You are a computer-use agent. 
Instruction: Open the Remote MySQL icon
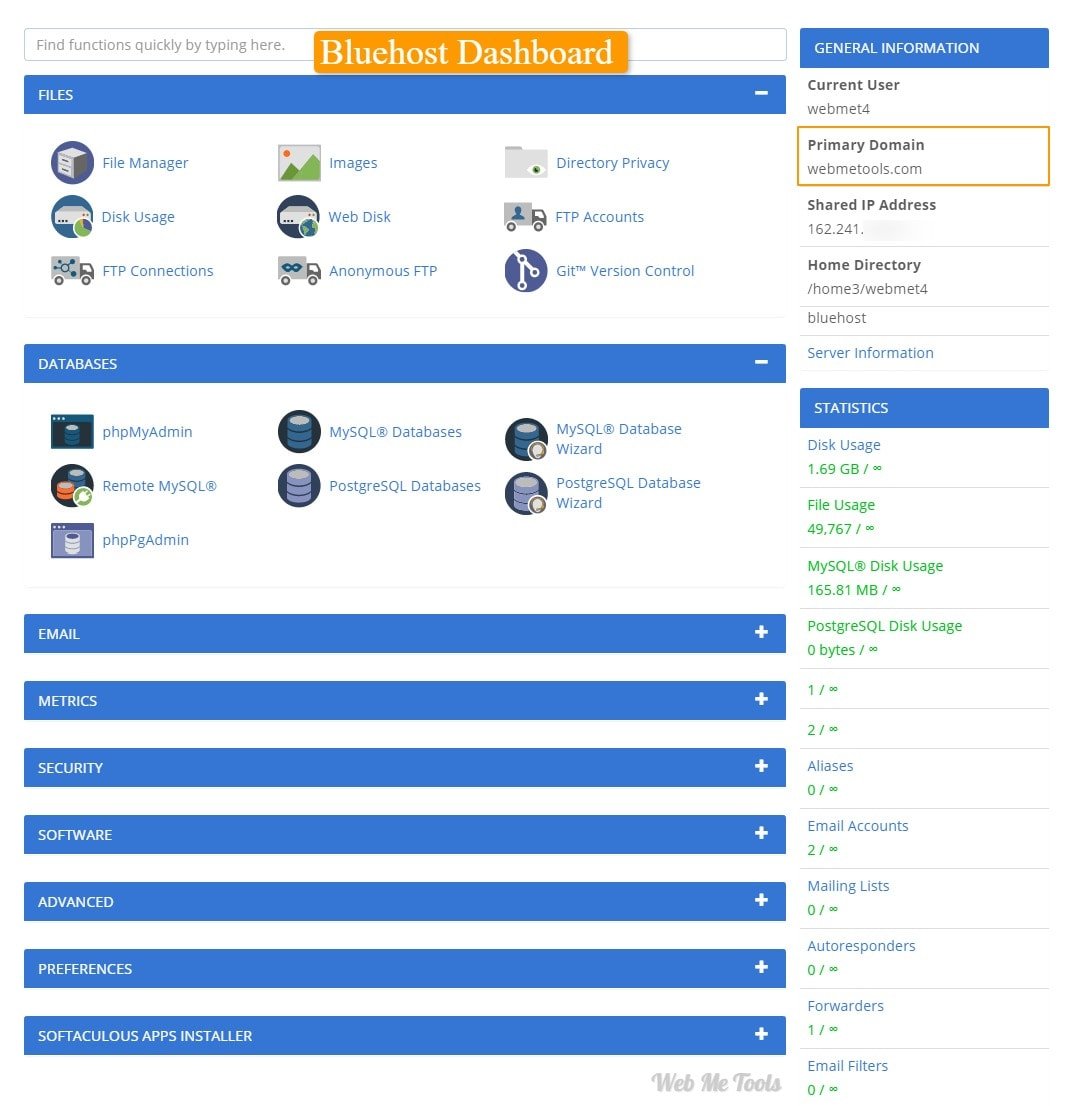coord(72,486)
